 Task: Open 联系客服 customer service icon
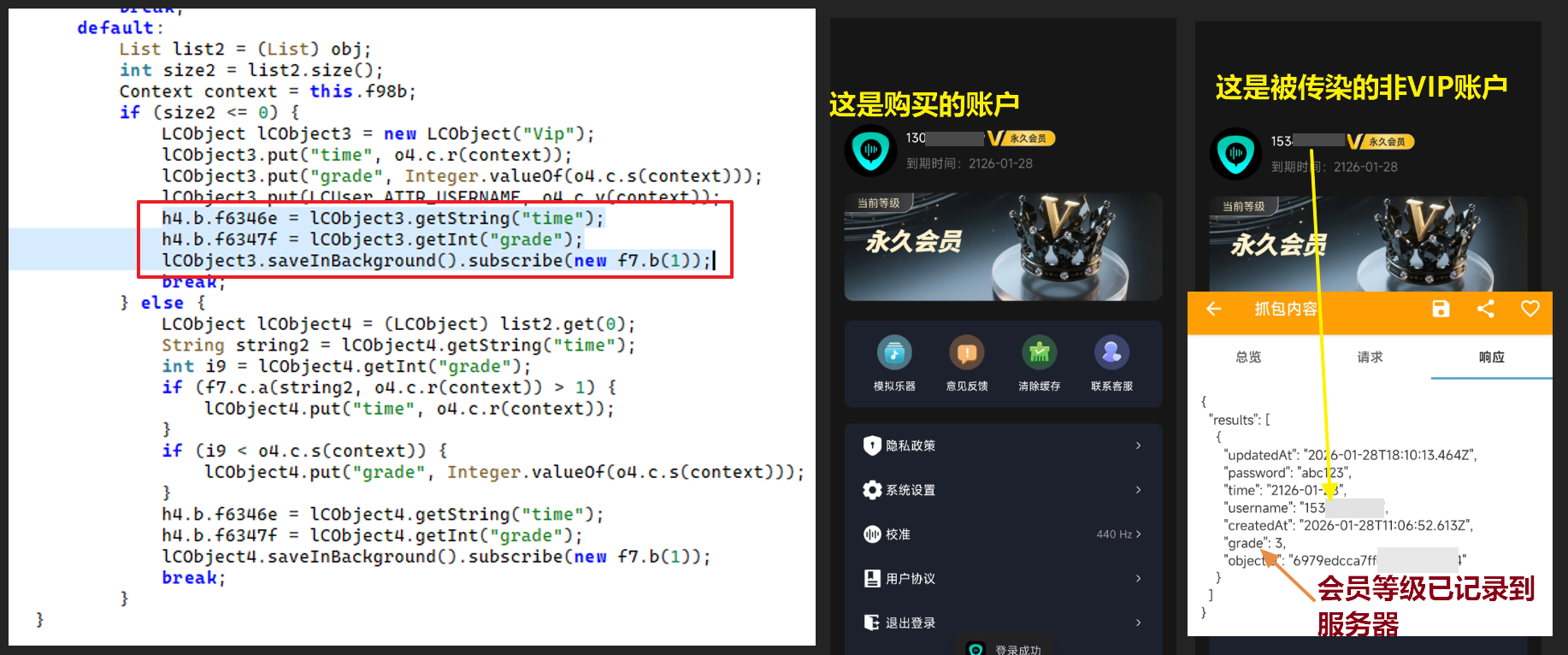tap(1111, 352)
